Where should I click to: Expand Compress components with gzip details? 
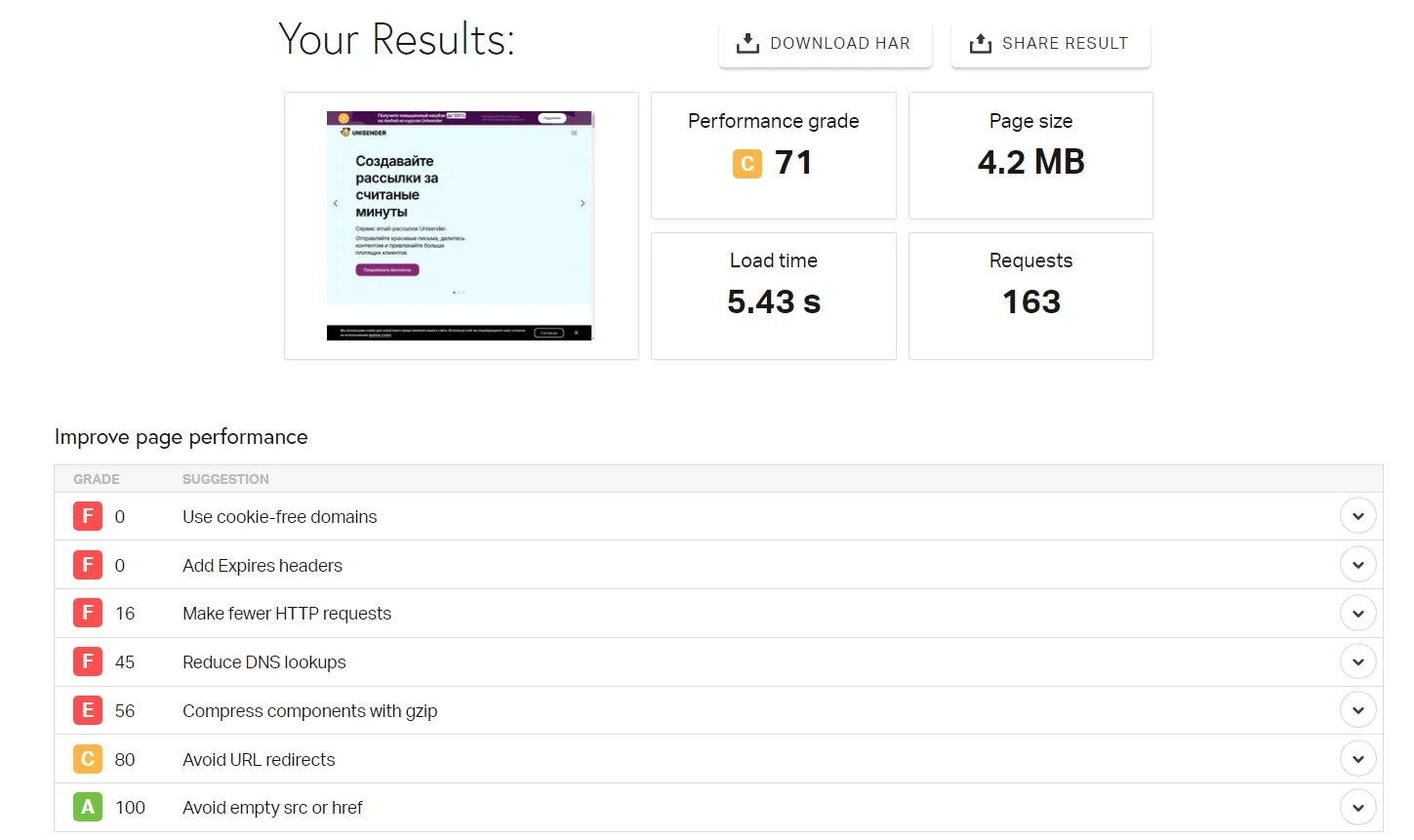pyautogui.click(x=1357, y=710)
